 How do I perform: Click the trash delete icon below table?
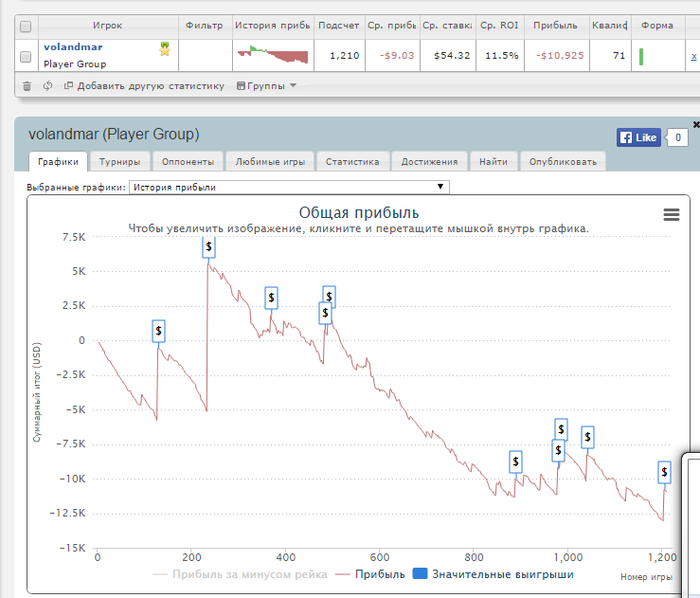[26, 86]
